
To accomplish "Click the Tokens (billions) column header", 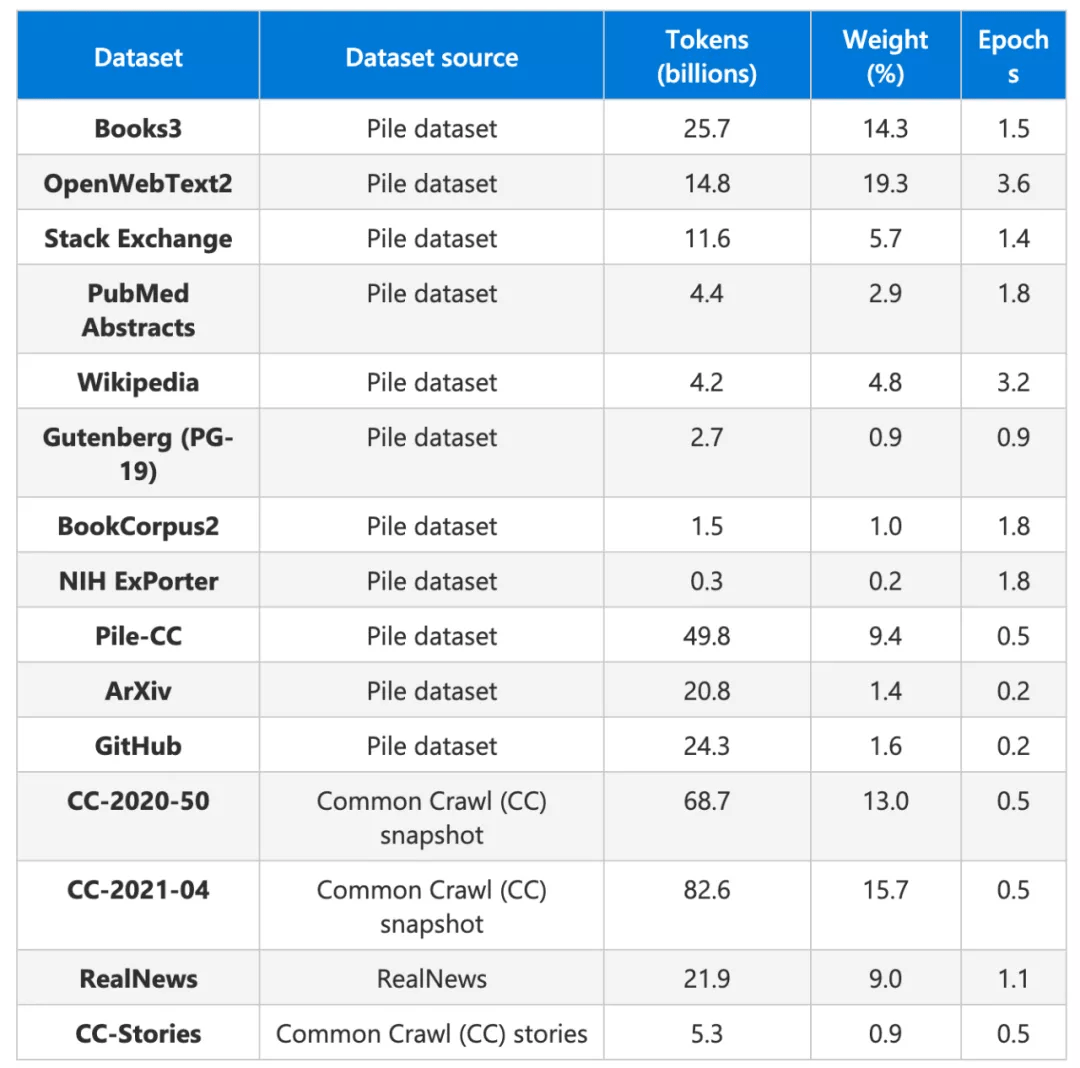I will coord(706,57).
